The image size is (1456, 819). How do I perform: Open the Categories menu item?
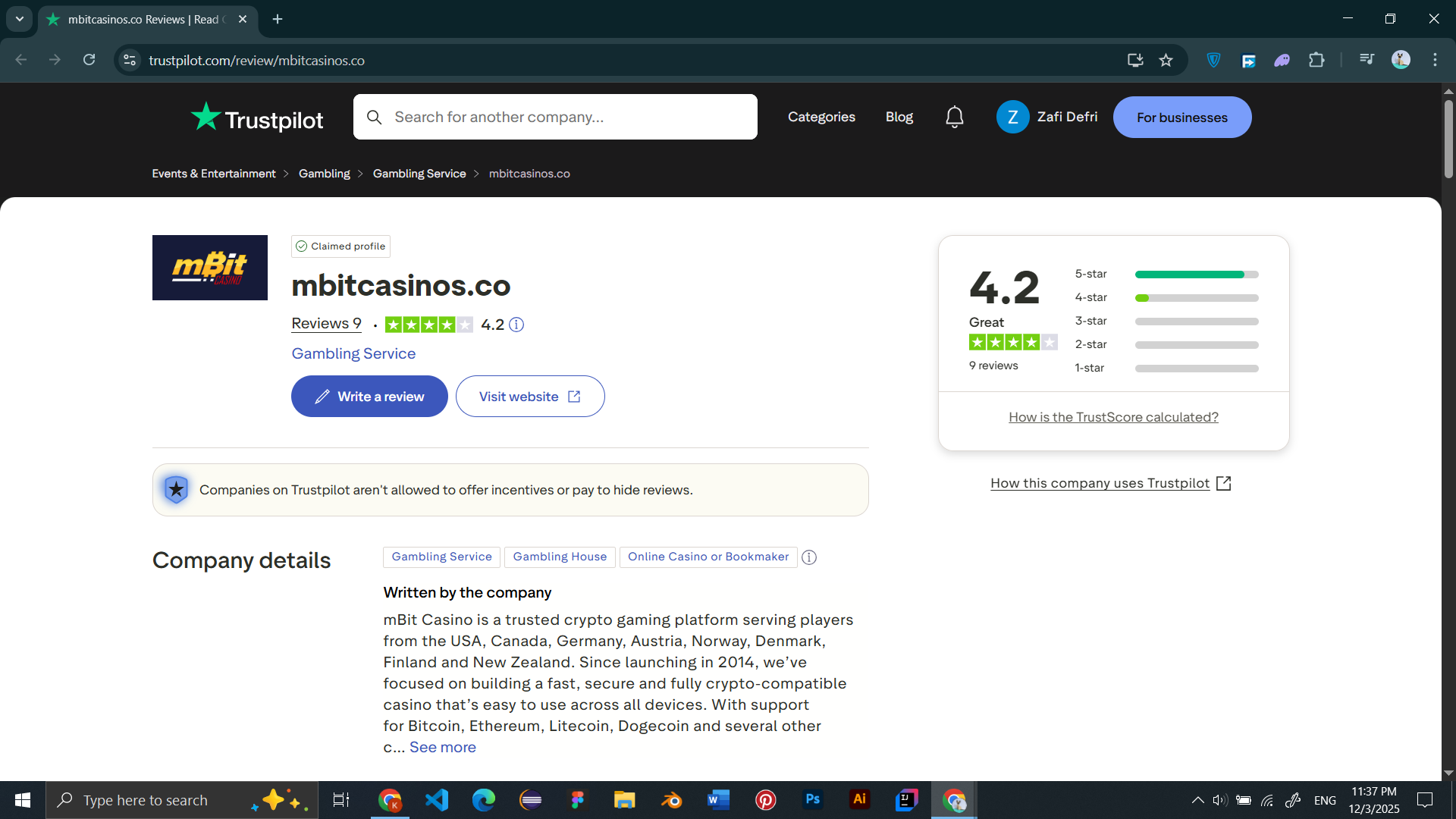pos(821,117)
